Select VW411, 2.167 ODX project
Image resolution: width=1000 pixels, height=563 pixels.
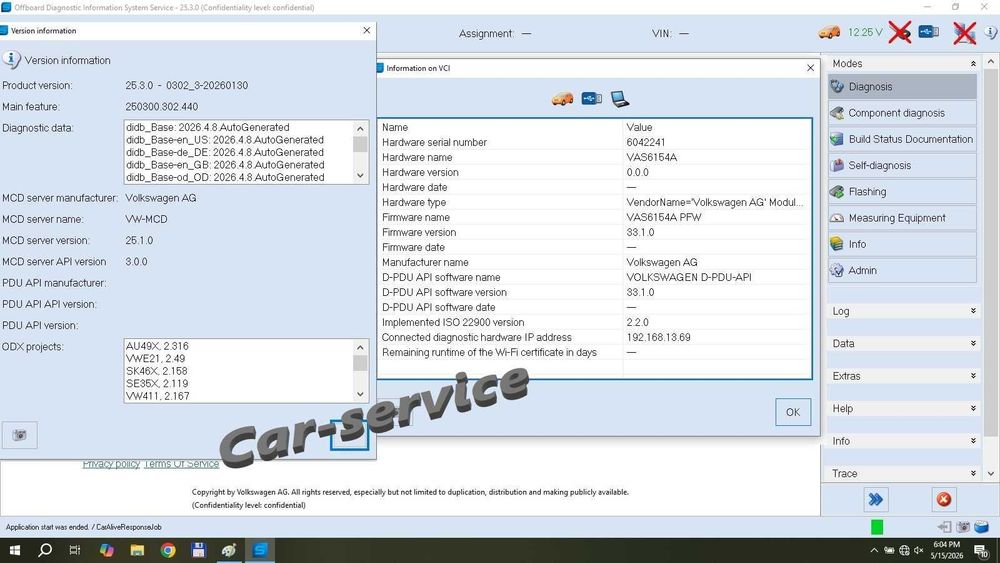[158, 396]
